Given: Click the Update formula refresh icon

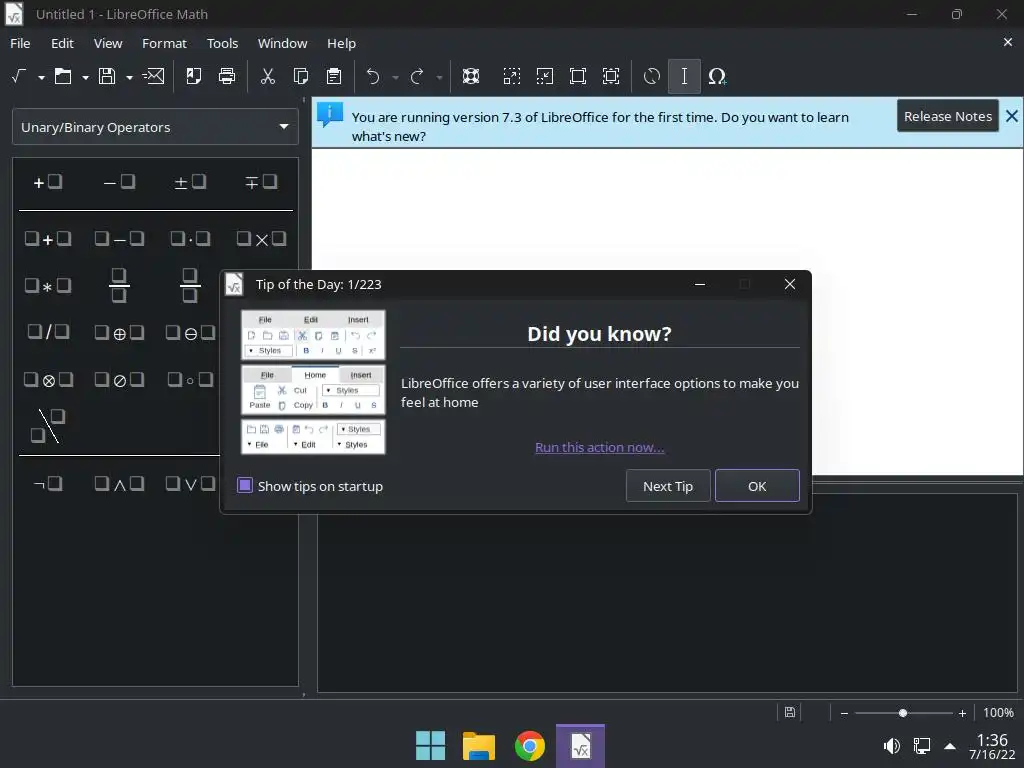Looking at the screenshot, I should coord(652,76).
